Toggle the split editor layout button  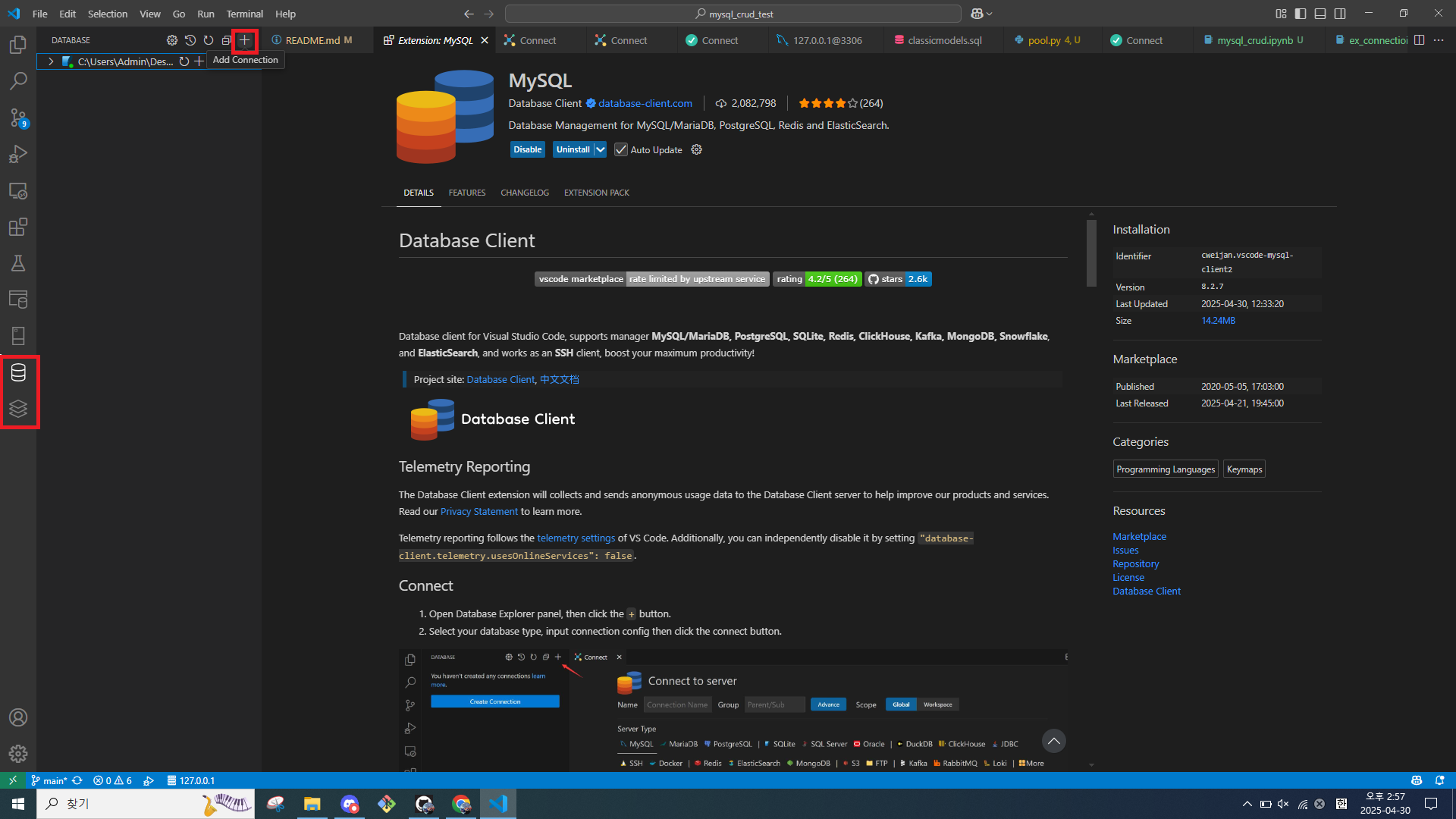(1419, 40)
